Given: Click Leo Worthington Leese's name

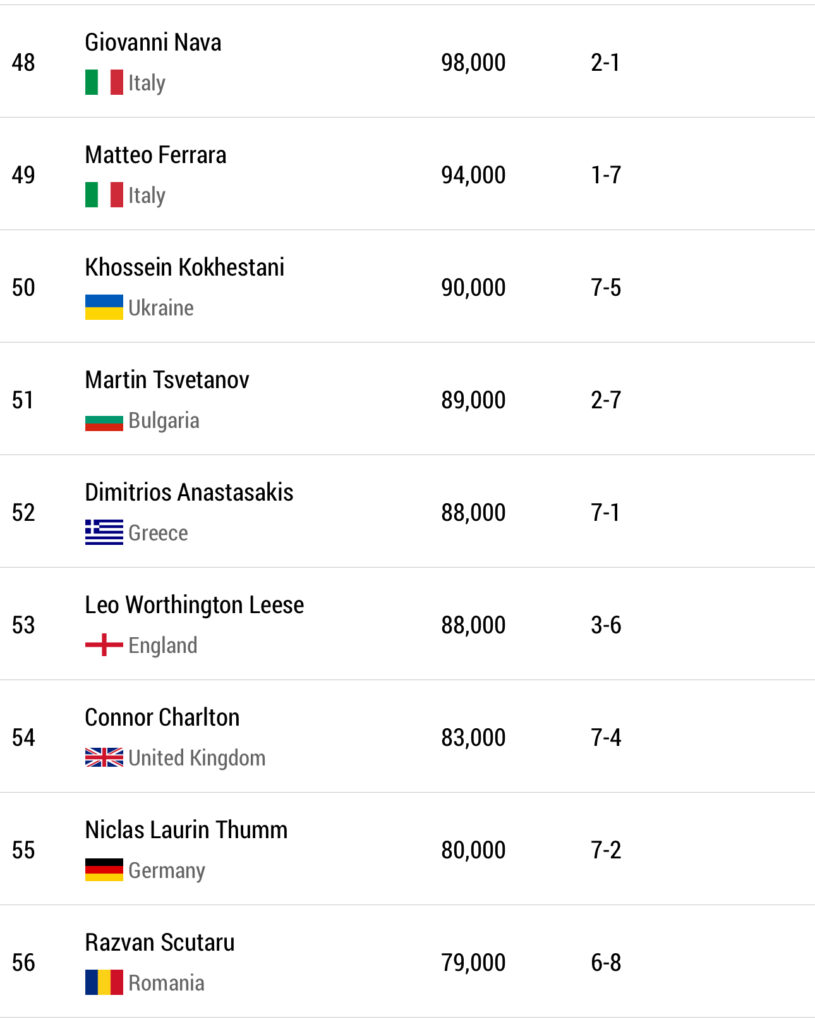Looking at the screenshot, I should (x=194, y=605).
